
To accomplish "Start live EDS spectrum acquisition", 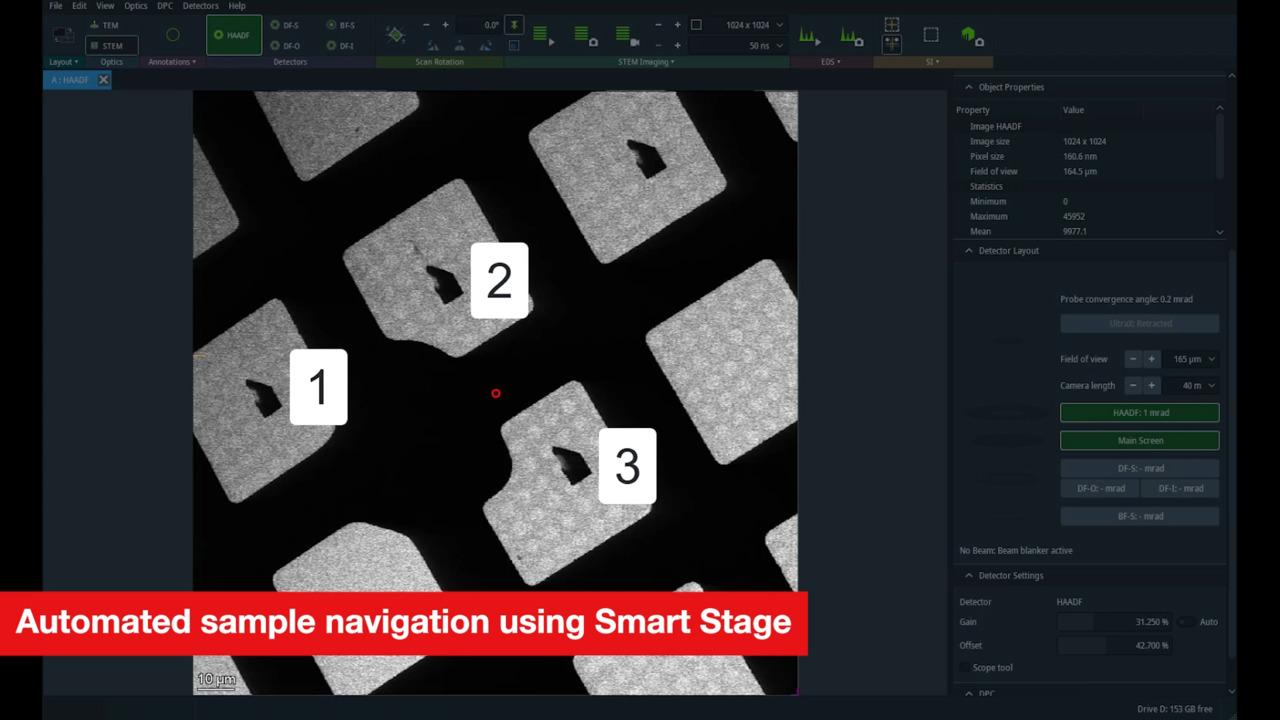I will click(x=809, y=37).
